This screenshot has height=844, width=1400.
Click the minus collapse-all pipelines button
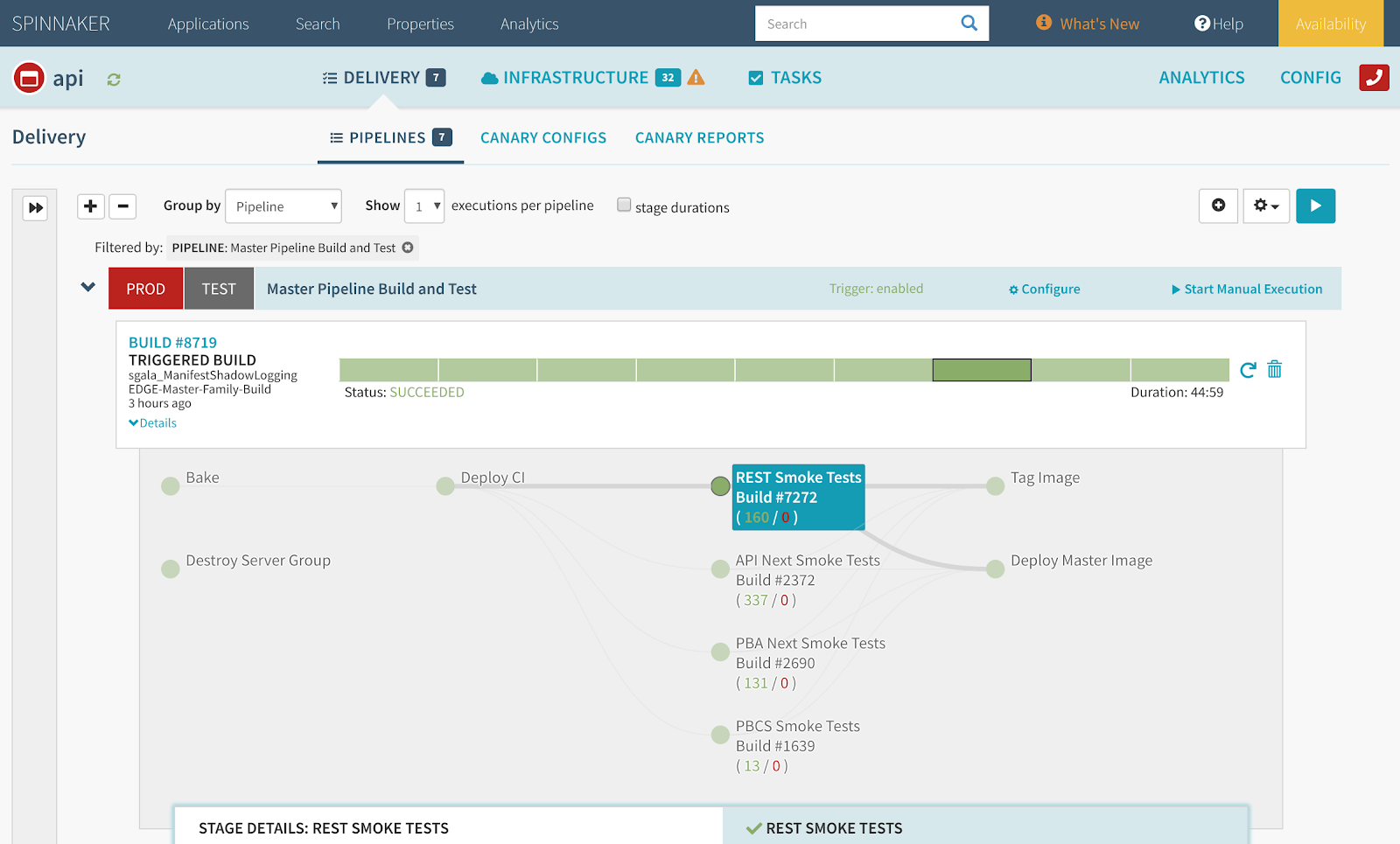coord(122,206)
